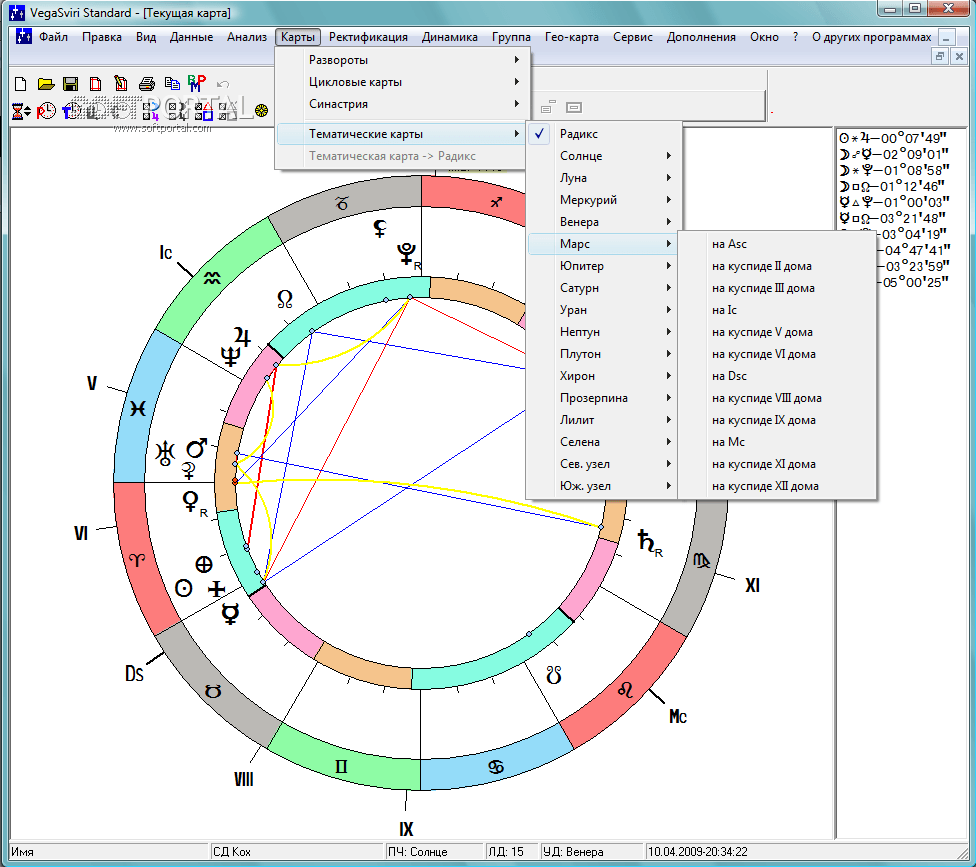Screen dimensions: 976x867
Task: Open the Сервис menu
Action: pyautogui.click(x=632, y=37)
